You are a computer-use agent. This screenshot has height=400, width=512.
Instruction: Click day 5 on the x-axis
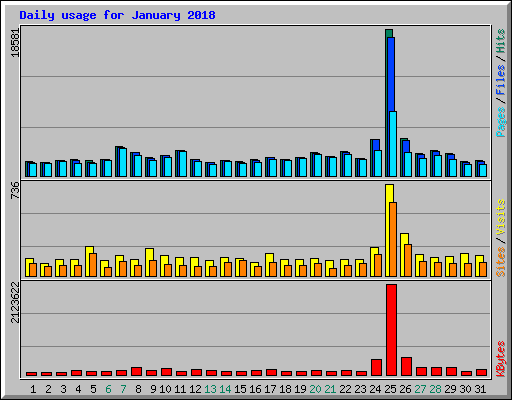tap(93, 389)
